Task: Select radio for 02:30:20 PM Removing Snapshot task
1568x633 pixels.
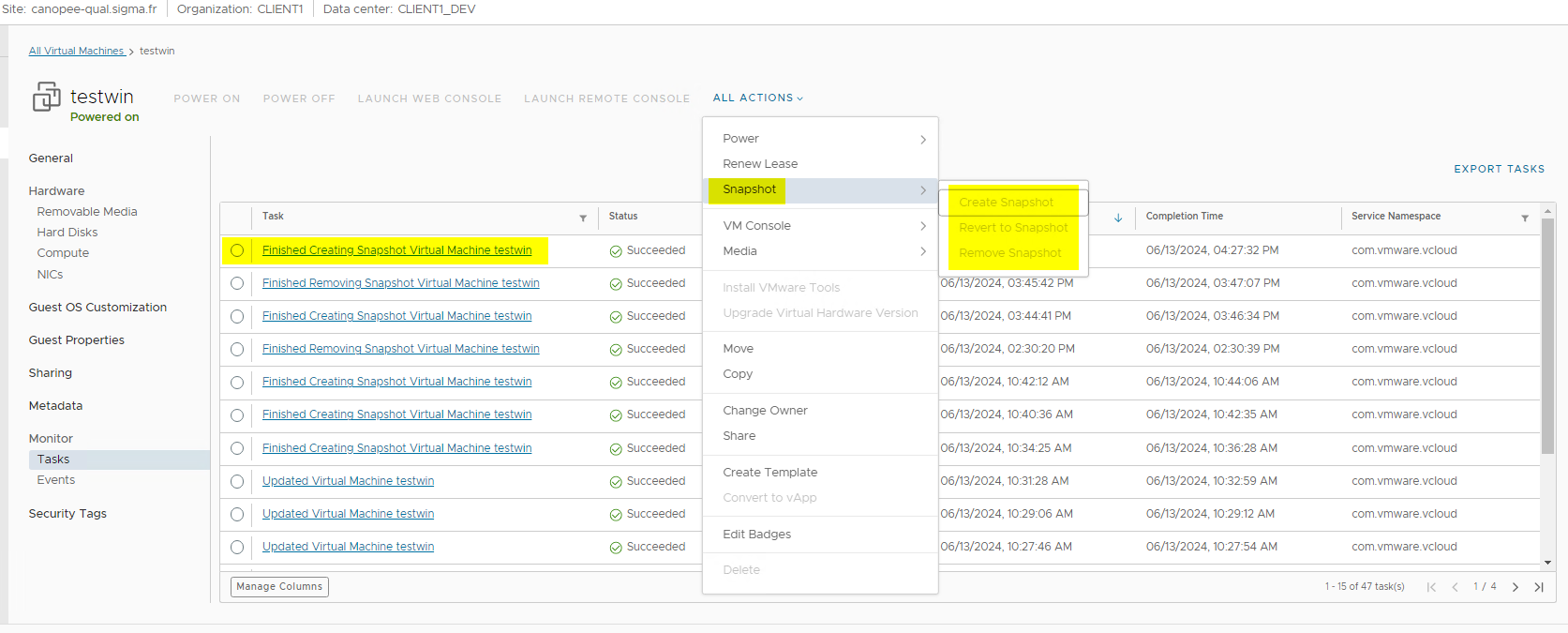Action: [x=237, y=350]
